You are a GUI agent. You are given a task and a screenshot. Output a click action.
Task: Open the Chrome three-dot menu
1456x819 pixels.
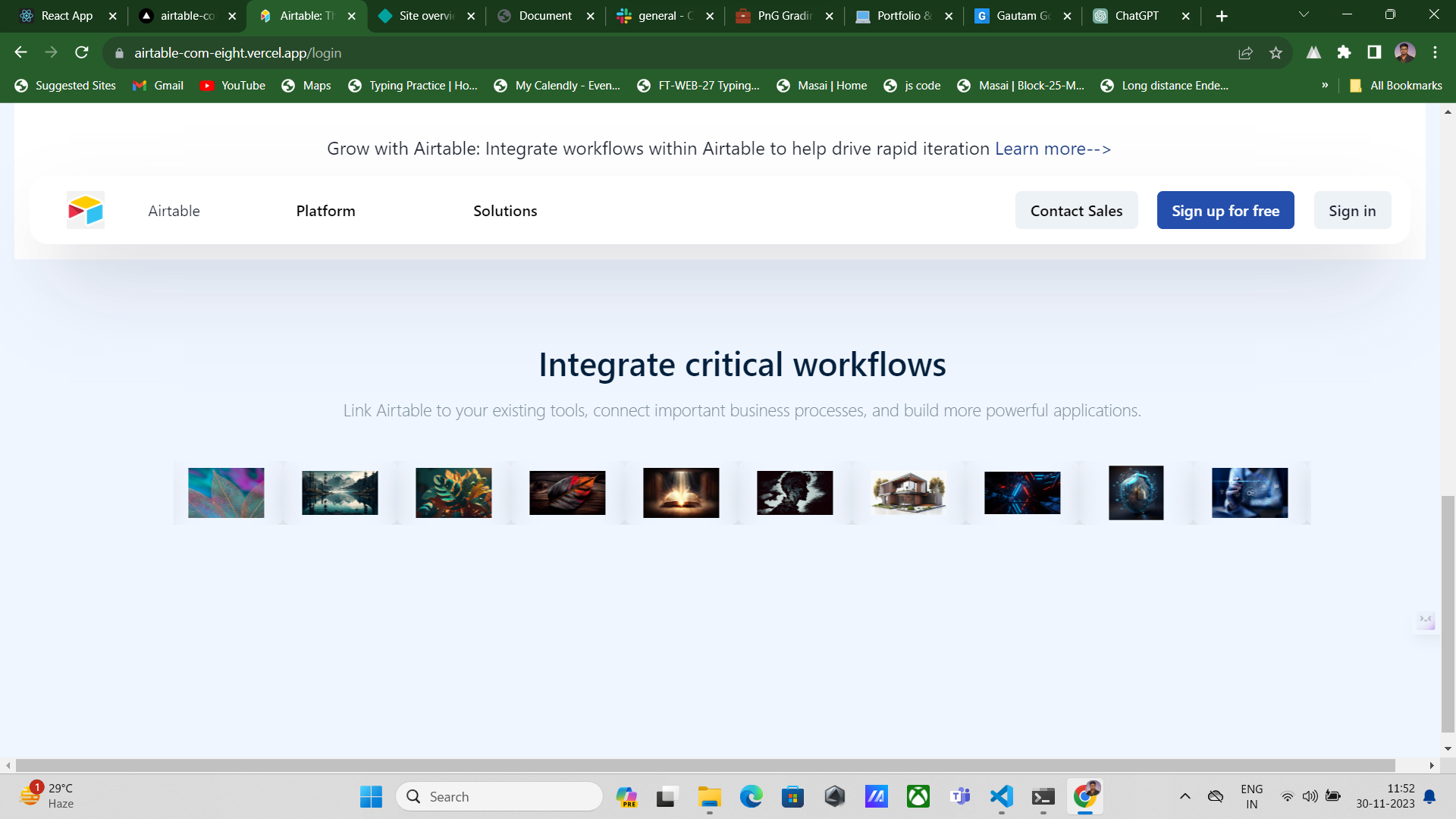[x=1435, y=52]
